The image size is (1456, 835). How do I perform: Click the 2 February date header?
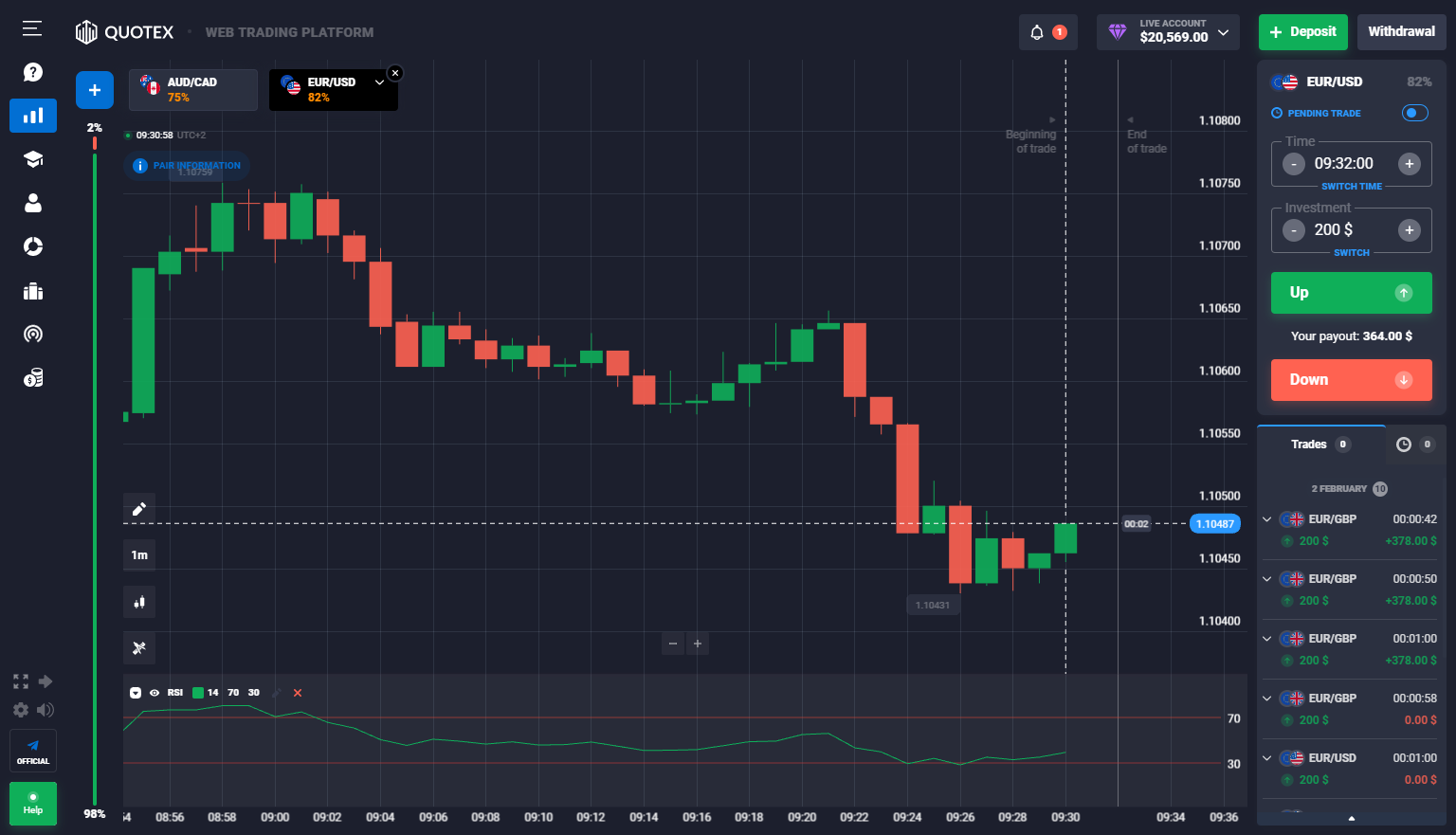click(x=1349, y=489)
